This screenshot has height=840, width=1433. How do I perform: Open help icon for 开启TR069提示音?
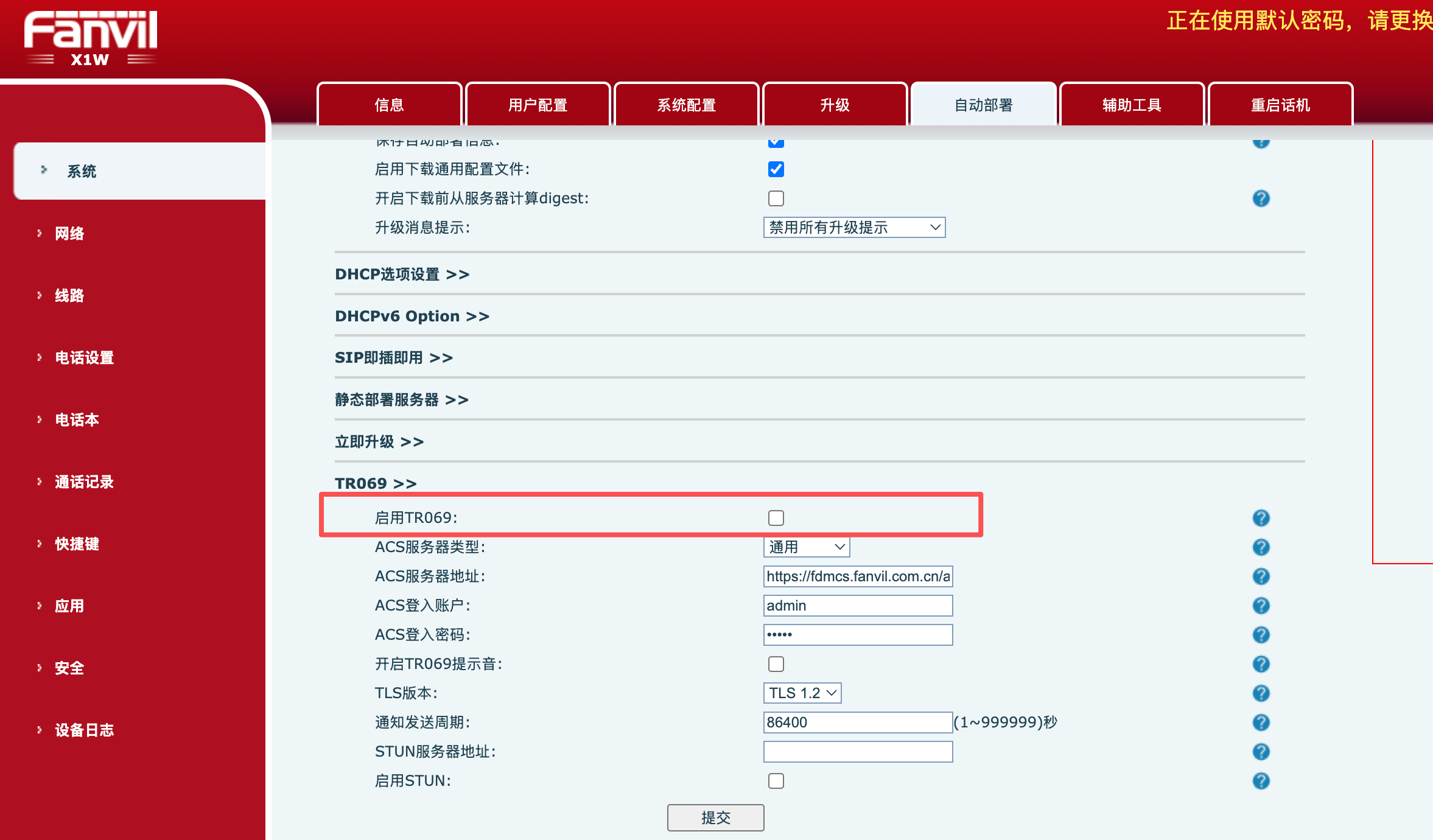click(x=1261, y=664)
